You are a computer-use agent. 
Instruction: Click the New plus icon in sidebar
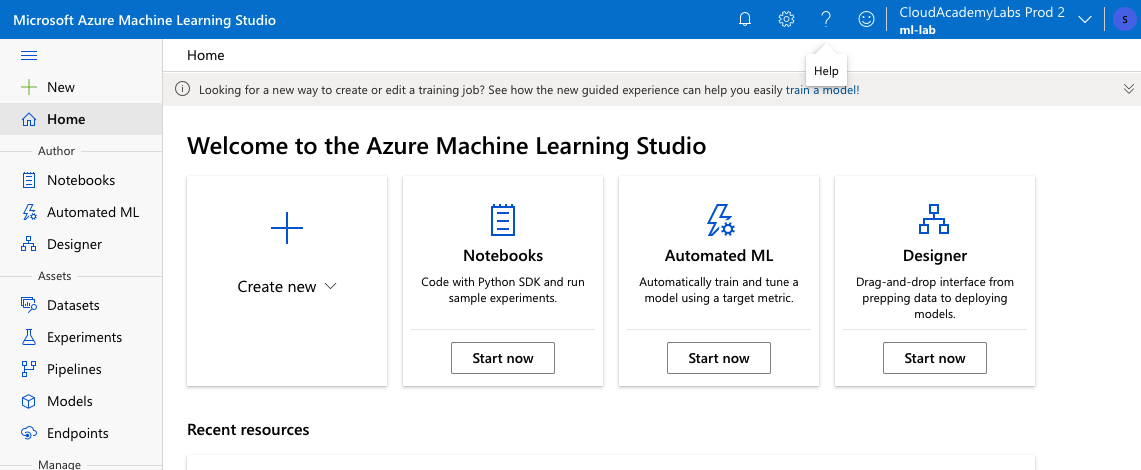(29, 87)
